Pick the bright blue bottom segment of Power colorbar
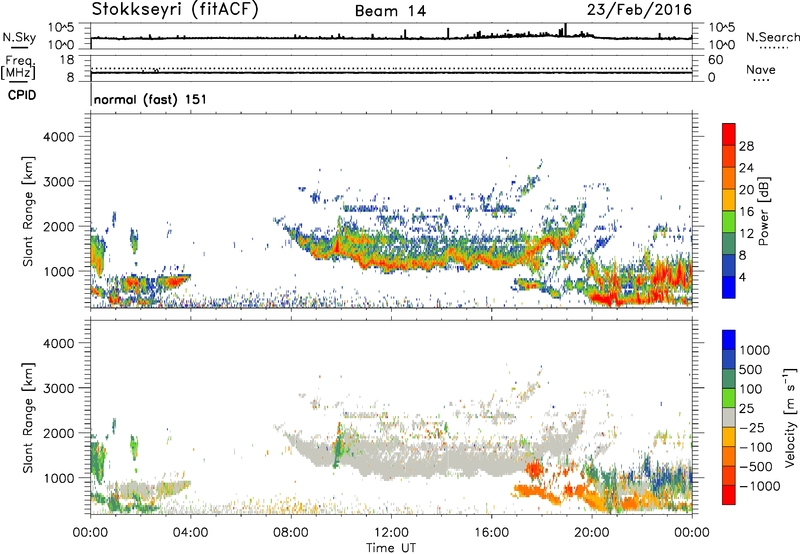Viewport: 800px width, 554px height. point(729,288)
